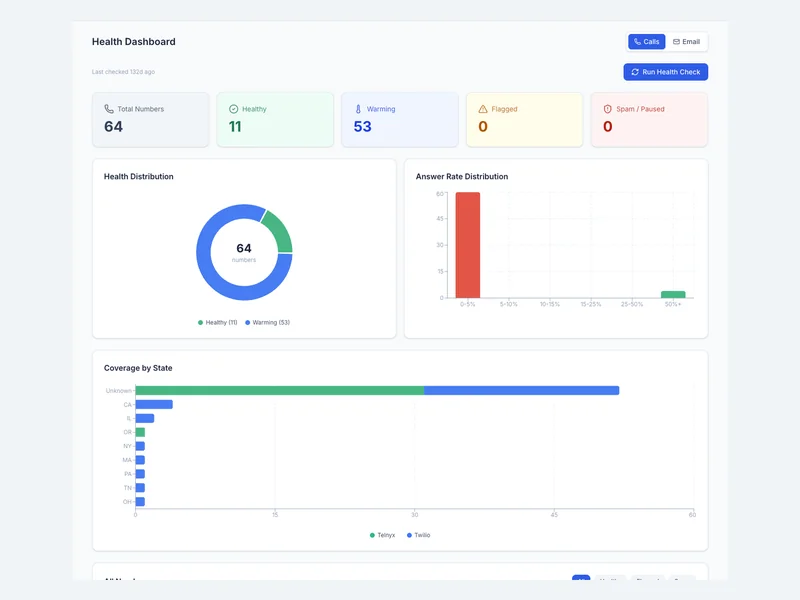Click the green 50%+ answer rate bar

click(x=673, y=294)
